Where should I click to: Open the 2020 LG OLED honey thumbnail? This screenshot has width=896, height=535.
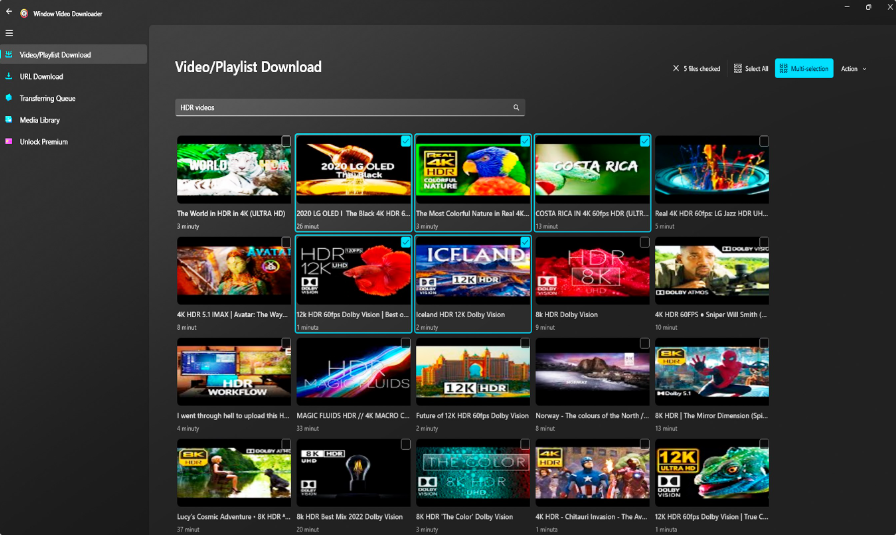353,170
